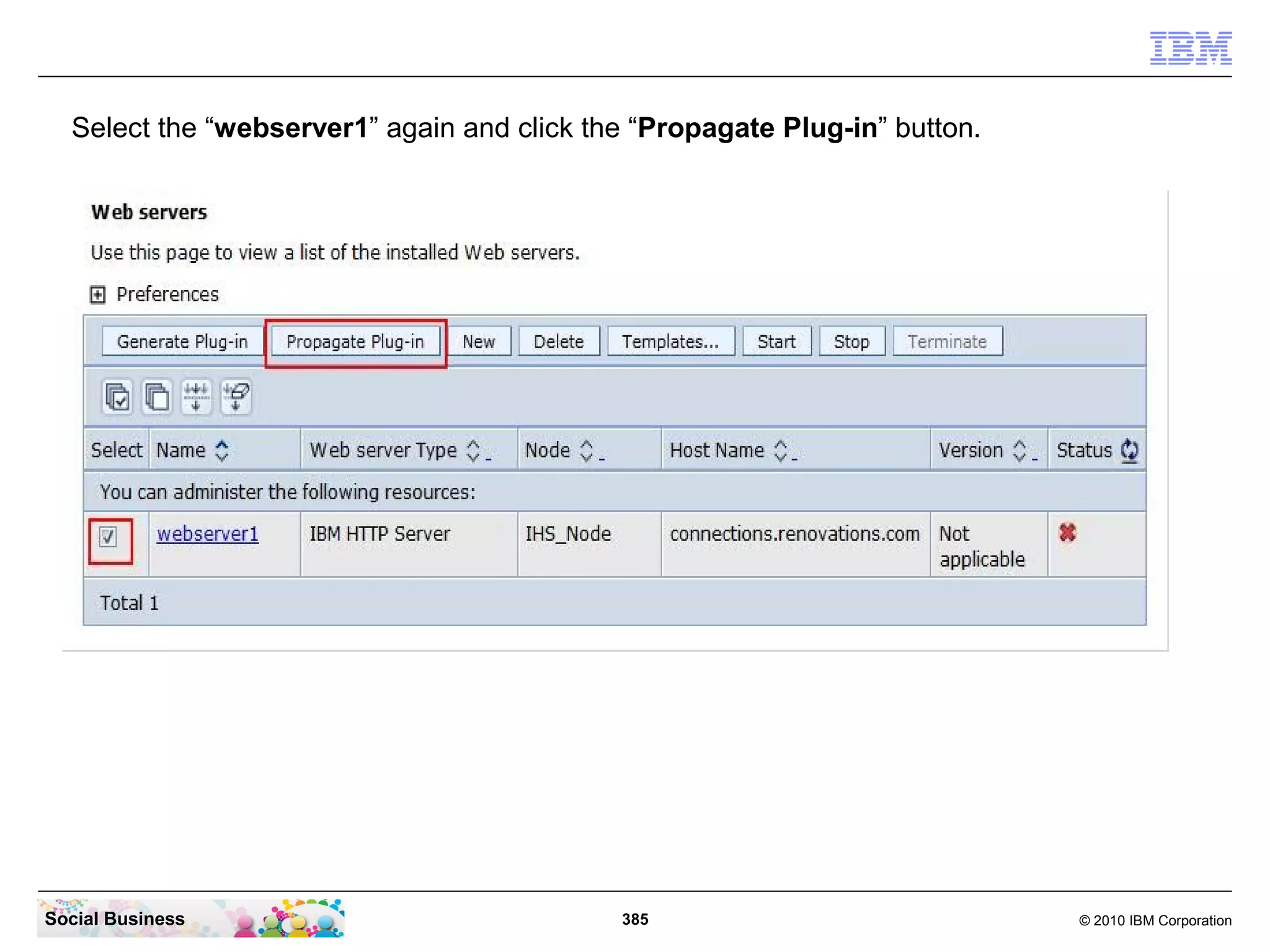Start the selected web server
This screenshot has height=952, width=1270.
click(x=777, y=342)
